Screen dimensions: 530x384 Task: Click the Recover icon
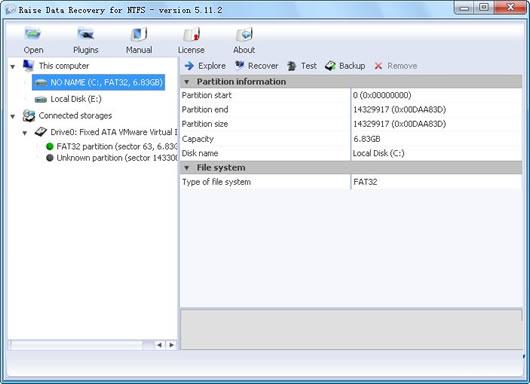coord(240,65)
